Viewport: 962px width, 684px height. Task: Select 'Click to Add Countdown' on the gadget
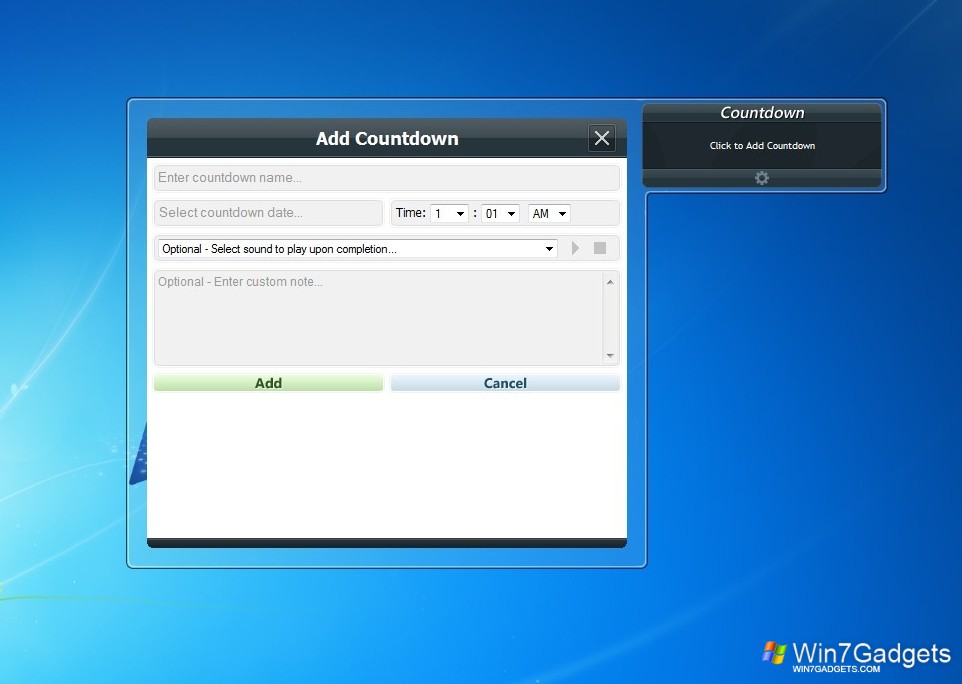click(x=762, y=145)
